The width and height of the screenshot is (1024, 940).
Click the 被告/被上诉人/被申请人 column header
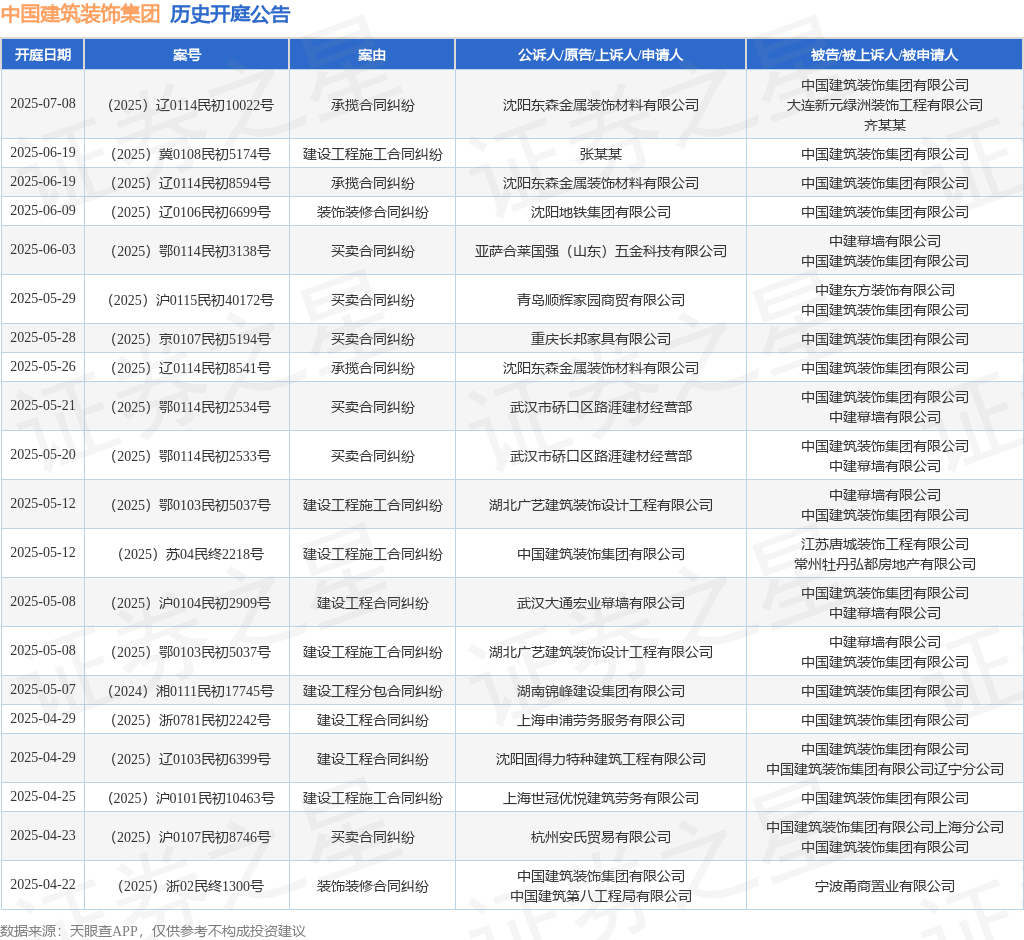885,55
